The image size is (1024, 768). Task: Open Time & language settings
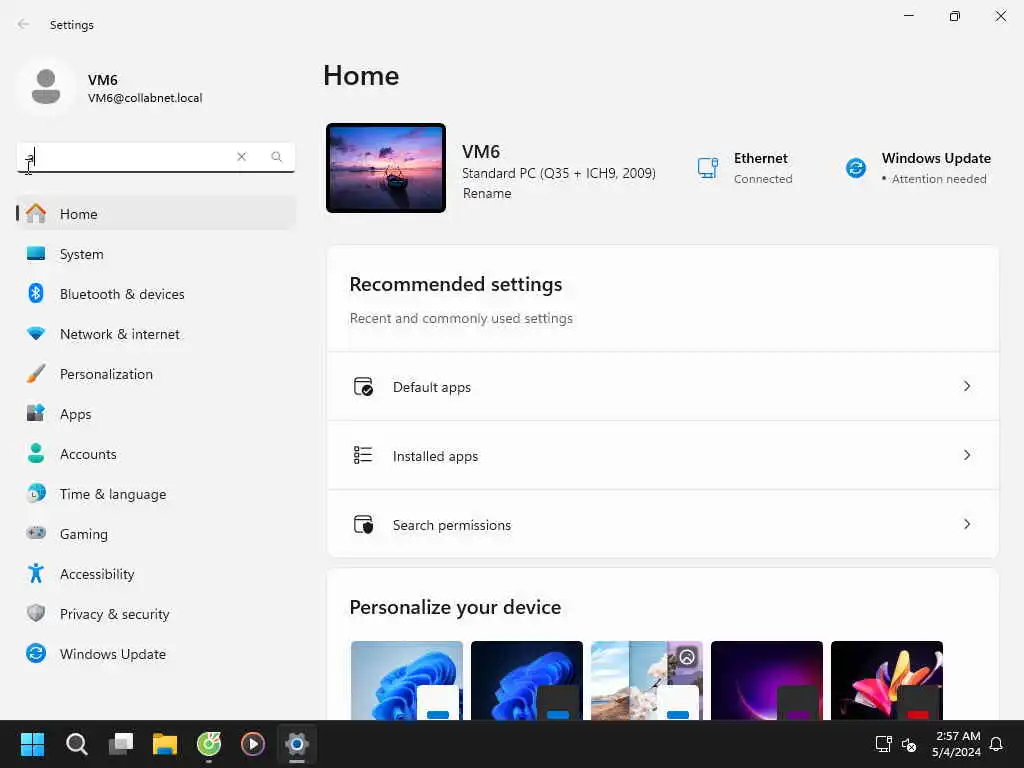coord(156,494)
